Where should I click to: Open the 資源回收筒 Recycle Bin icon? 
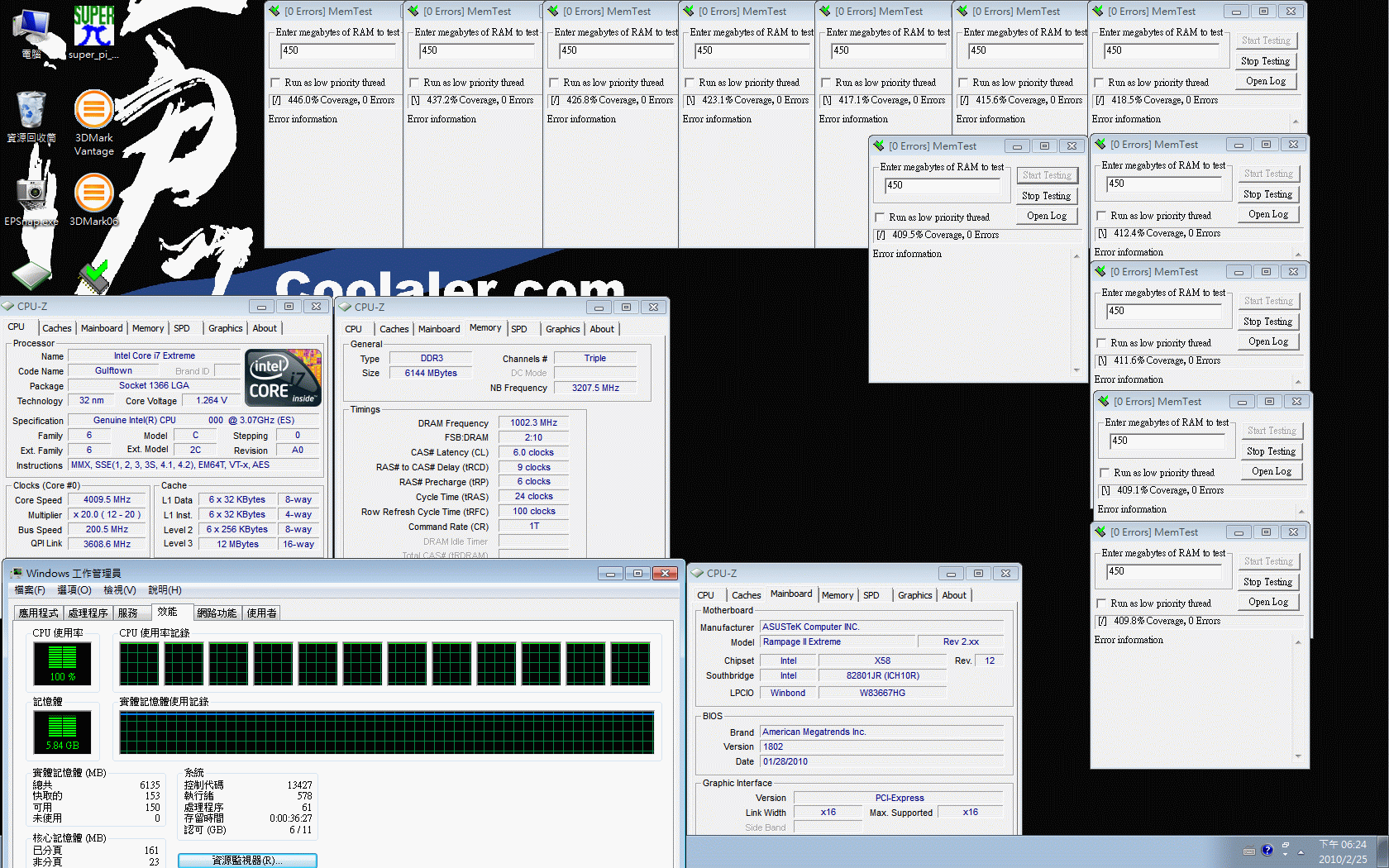pyautogui.click(x=31, y=116)
